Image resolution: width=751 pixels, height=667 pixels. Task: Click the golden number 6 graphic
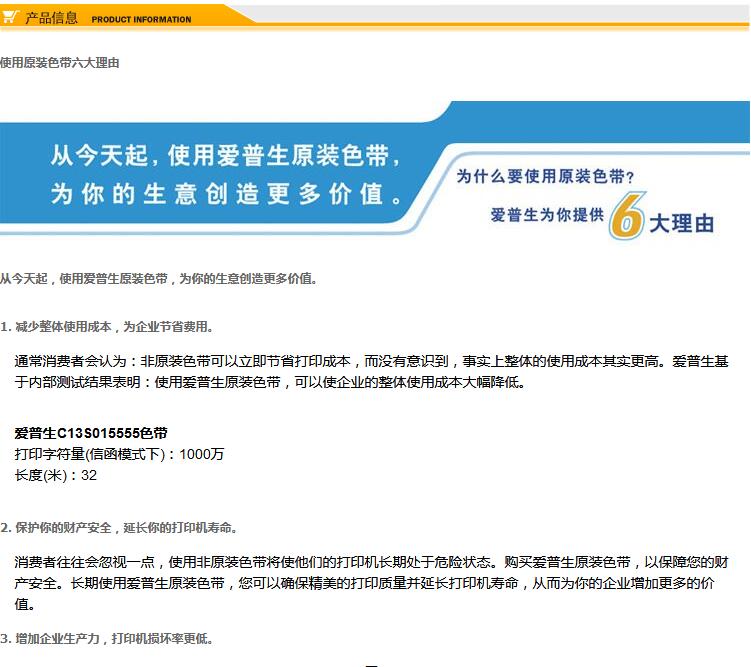pyautogui.click(x=627, y=216)
